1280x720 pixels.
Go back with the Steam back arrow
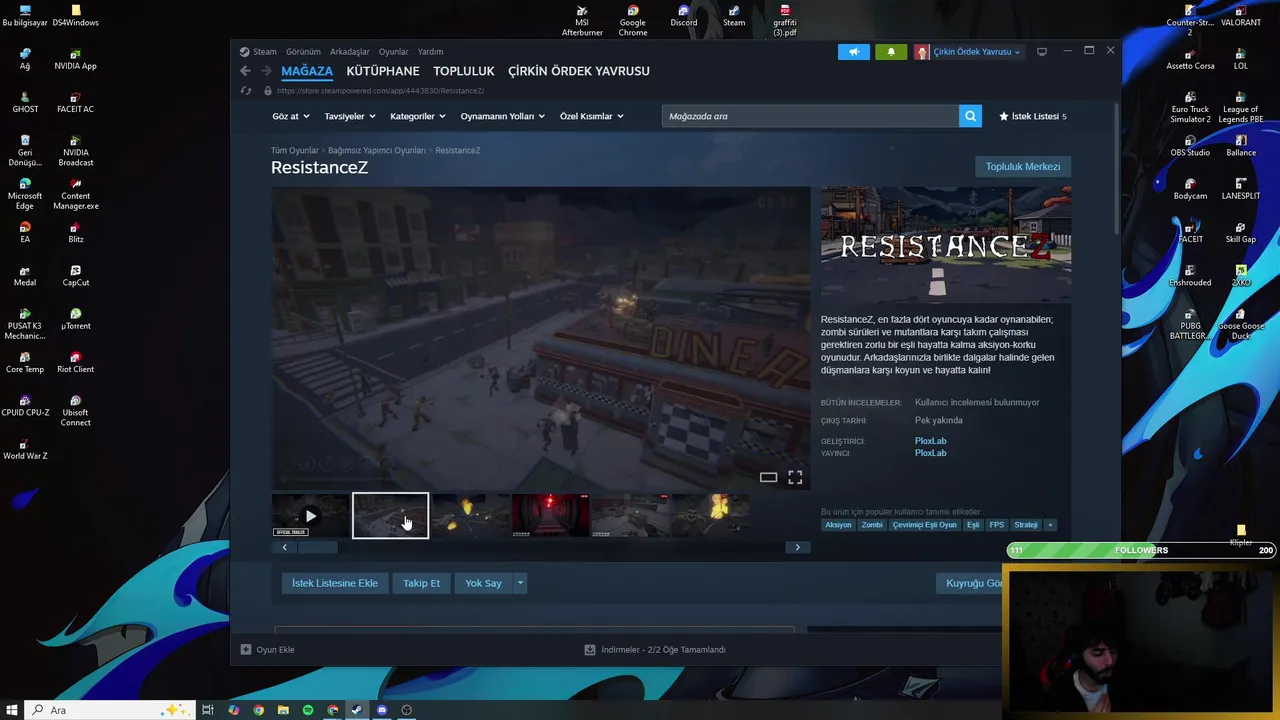pos(245,71)
